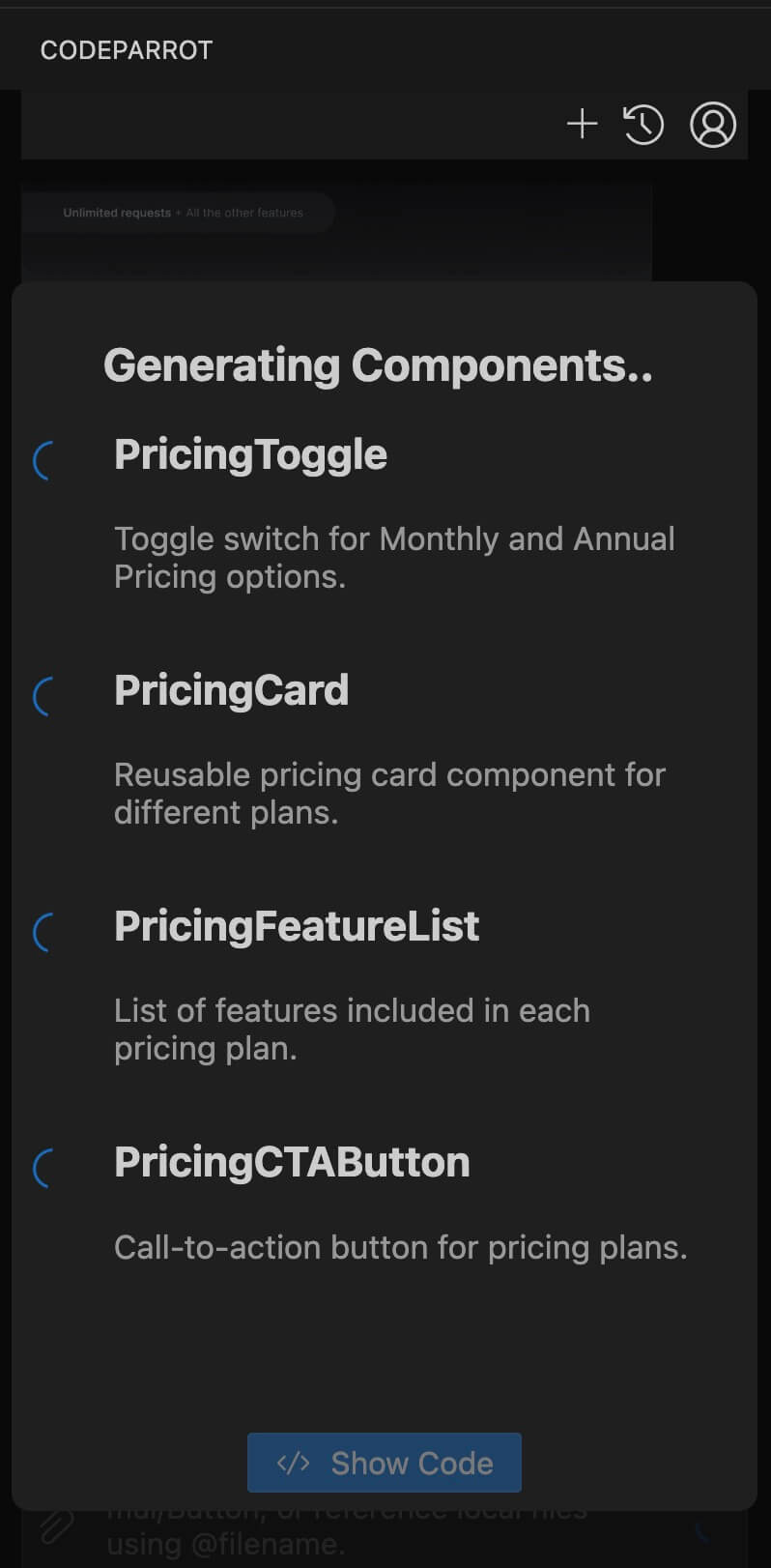Click the CODEPARROT panel title
The height and width of the screenshot is (1568, 771).
point(127,50)
